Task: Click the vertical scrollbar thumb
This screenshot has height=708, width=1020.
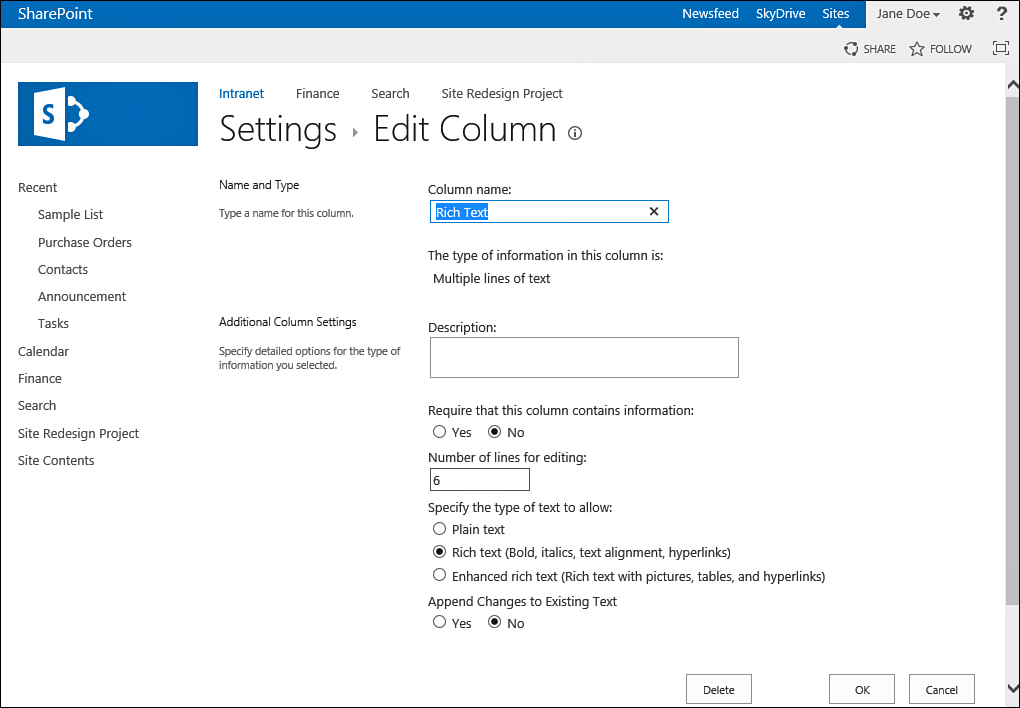Action: pos(1012,351)
